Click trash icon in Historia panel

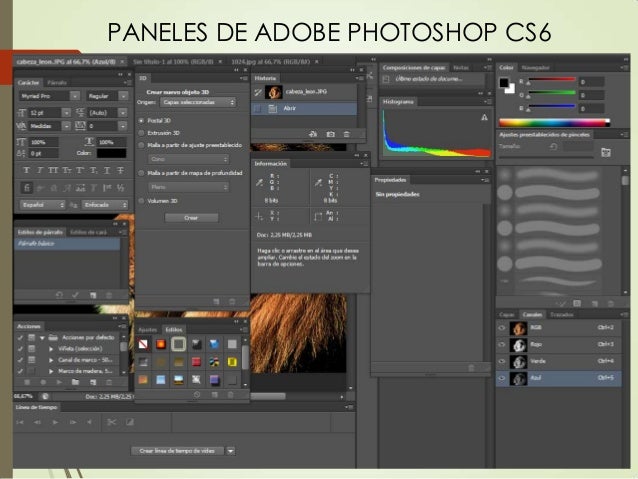(x=346, y=134)
